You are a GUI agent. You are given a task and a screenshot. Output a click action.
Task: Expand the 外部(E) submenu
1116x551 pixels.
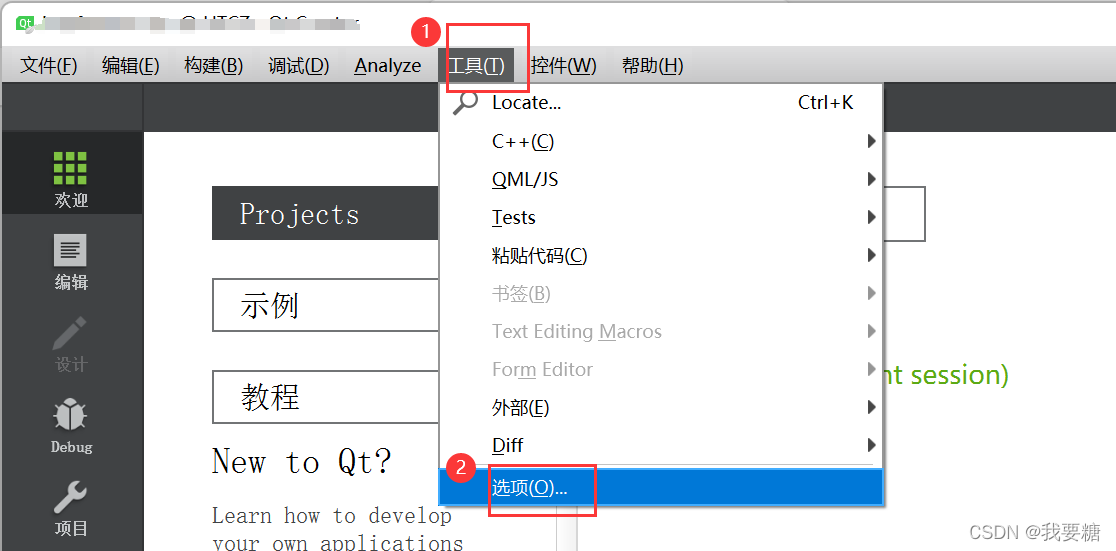pyautogui.click(x=661, y=407)
